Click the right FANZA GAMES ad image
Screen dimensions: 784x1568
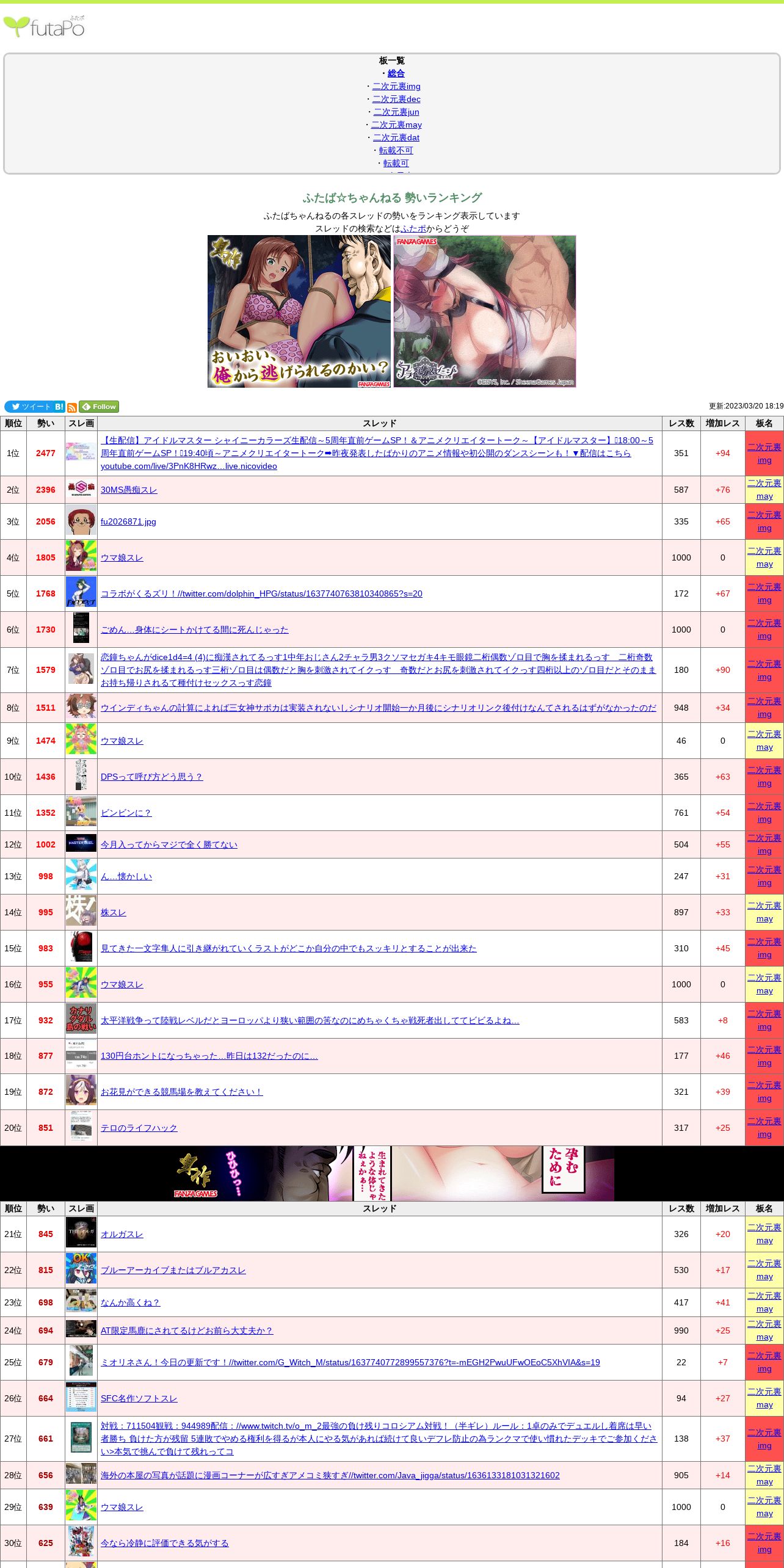click(x=485, y=311)
